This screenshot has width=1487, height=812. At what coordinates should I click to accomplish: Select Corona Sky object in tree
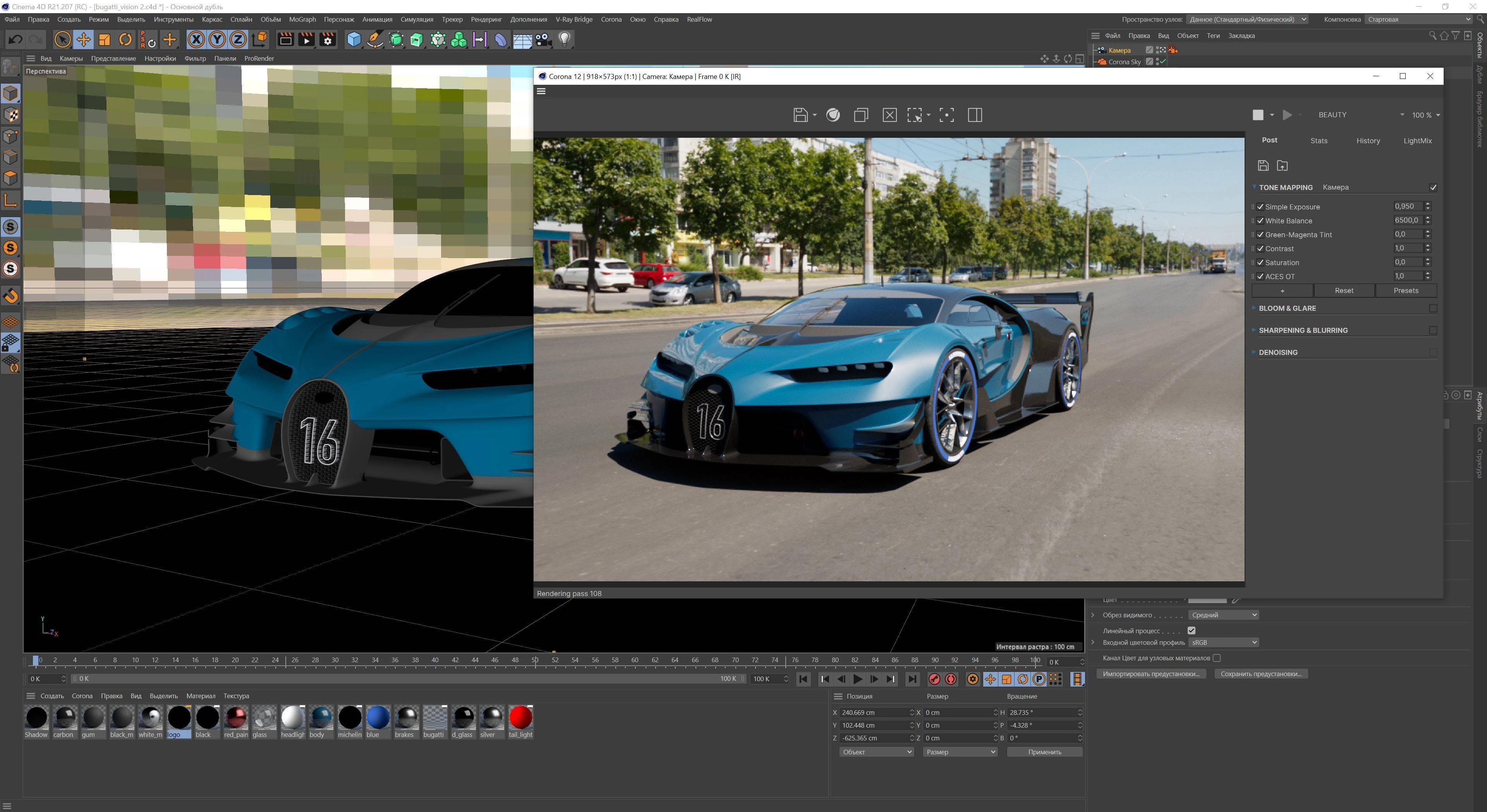pyautogui.click(x=1124, y=62)
